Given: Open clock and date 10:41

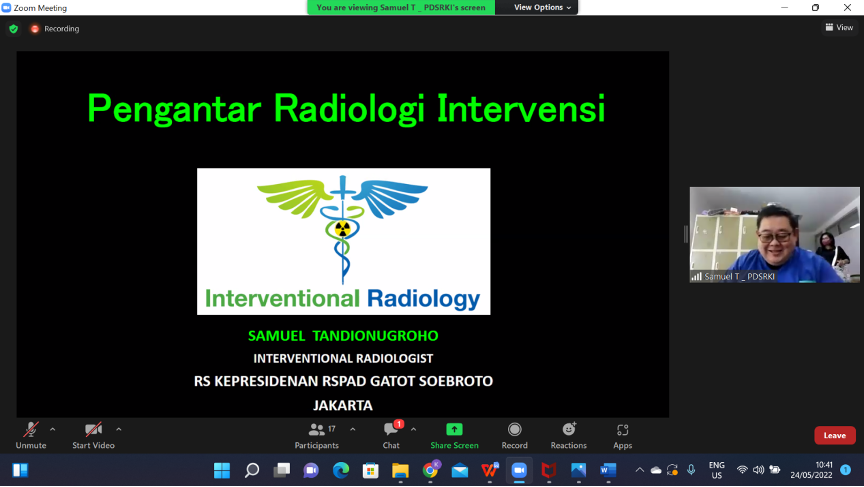Looking at the screenshot, I should point(812,470).
